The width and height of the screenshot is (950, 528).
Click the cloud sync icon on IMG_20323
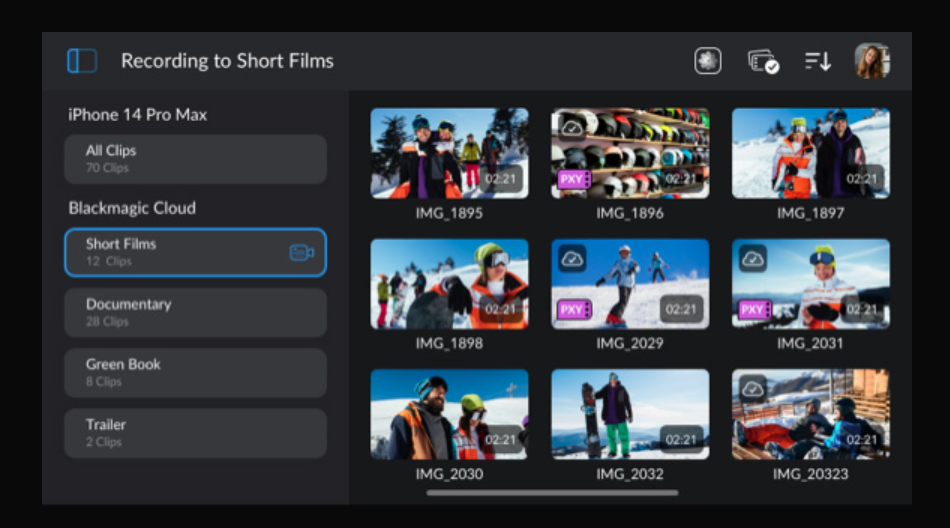pos(753,389)
